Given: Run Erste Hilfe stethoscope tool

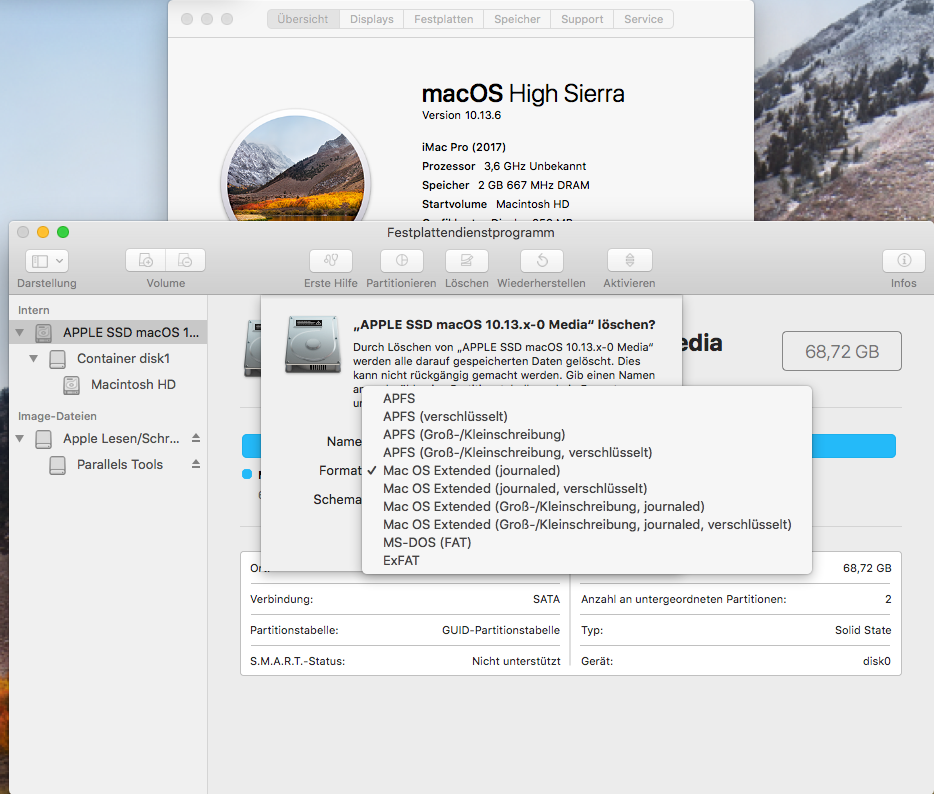Looking at the screenshot, I should point(331,261).
